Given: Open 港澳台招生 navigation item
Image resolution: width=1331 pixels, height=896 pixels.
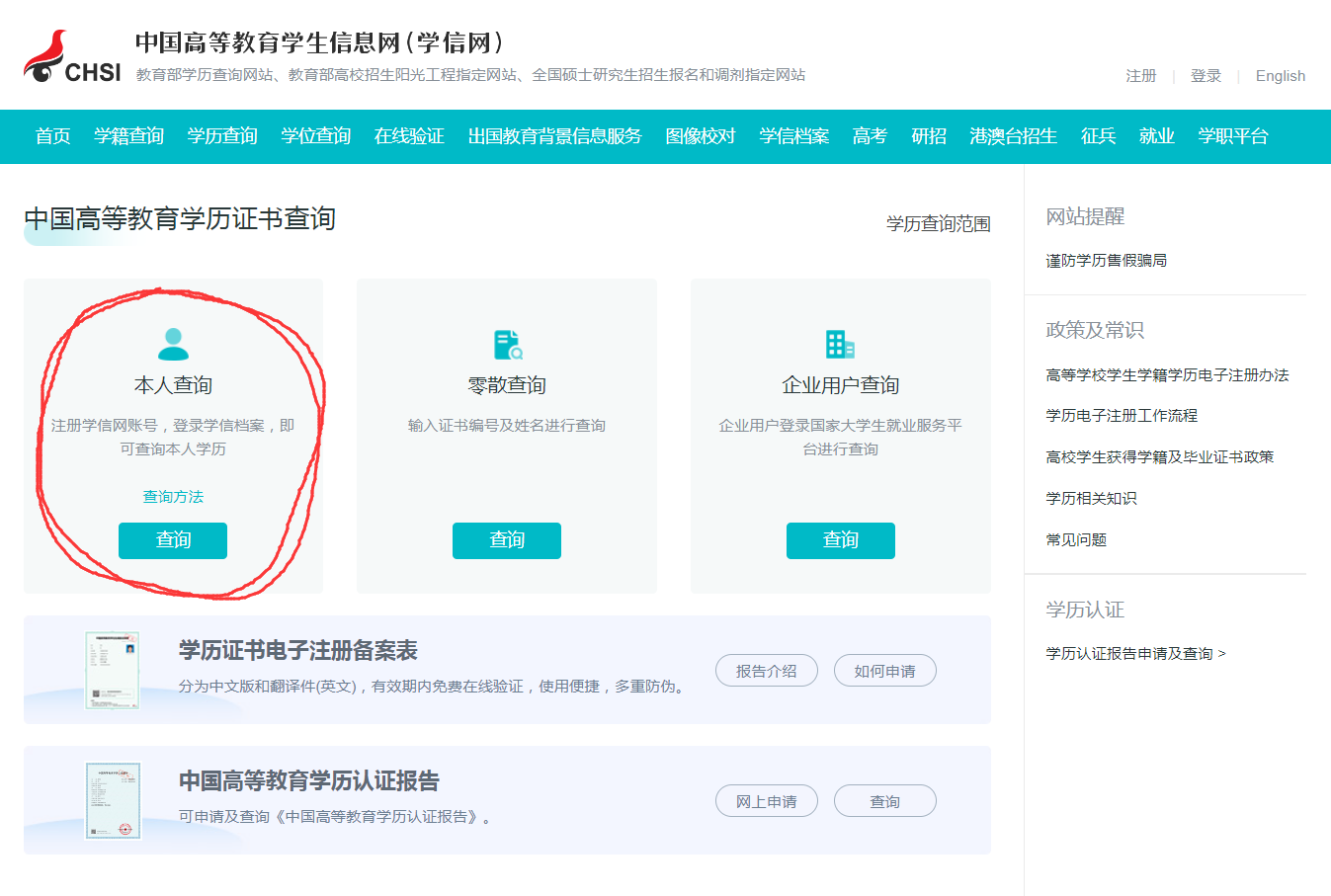Looking at the screenshot, I should [1013, 136].
